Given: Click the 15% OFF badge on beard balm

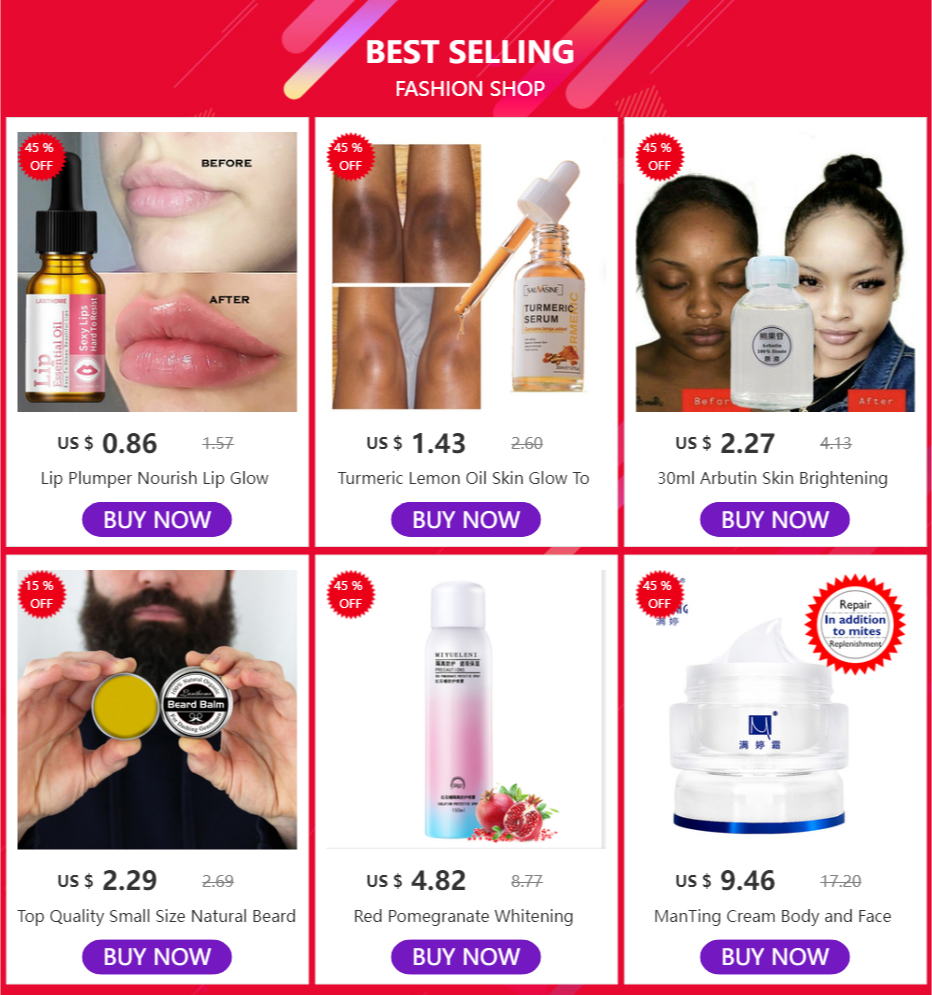Looking at the screenshot, I should tap(41, 594).
